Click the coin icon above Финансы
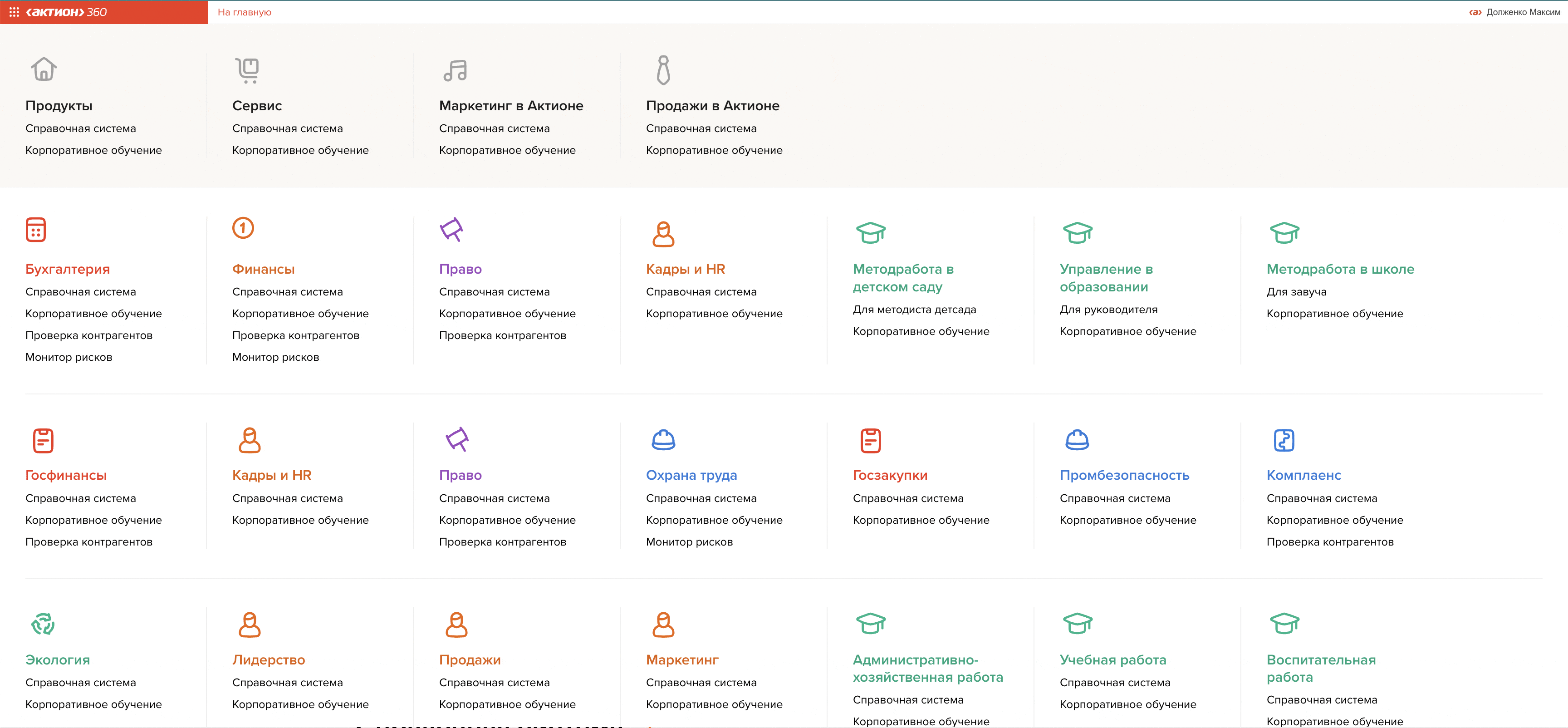1568x728 pixels. pos(243,228)
